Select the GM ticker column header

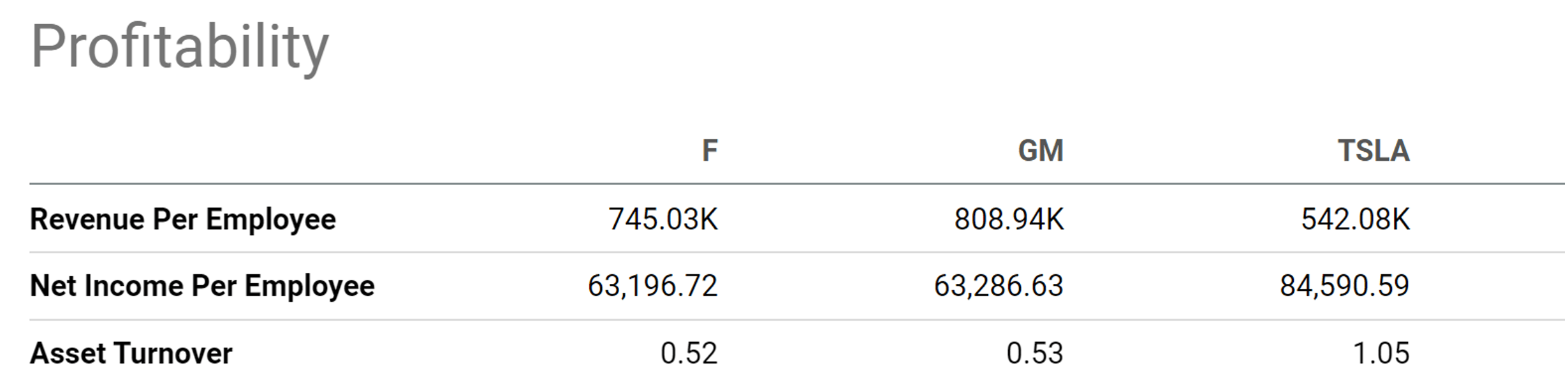pyautogui.click(x=1041, y=151)
